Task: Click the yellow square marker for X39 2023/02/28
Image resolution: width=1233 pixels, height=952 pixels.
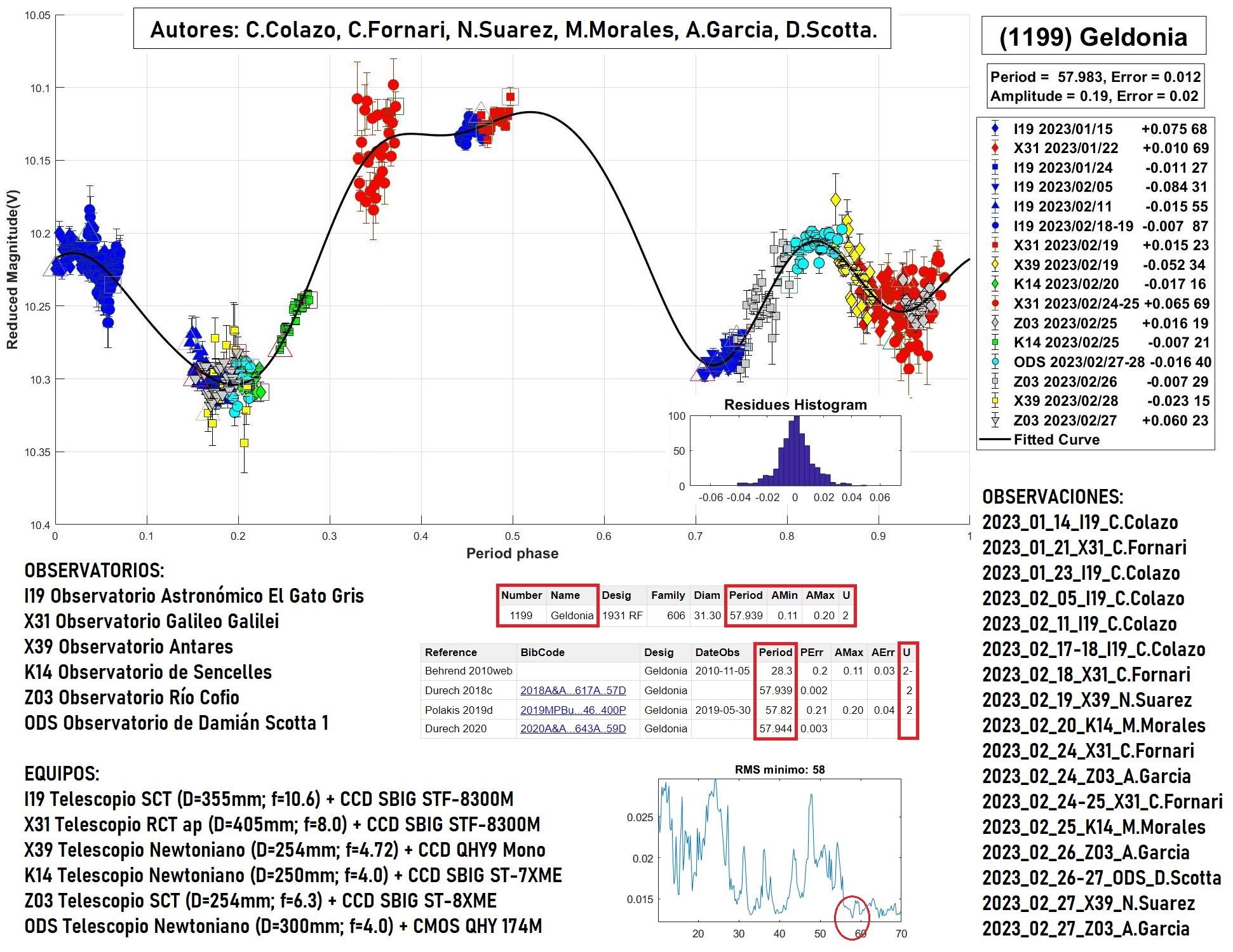Action: 995,401
